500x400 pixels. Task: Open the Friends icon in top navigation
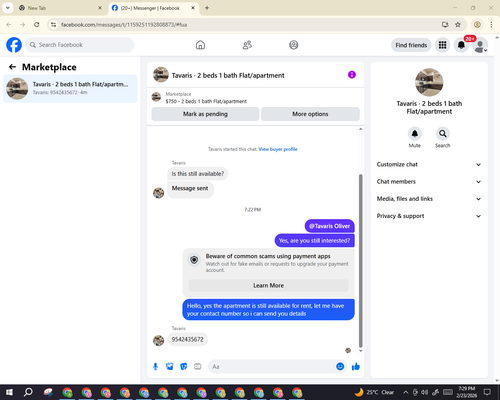[x=247, y=45]
